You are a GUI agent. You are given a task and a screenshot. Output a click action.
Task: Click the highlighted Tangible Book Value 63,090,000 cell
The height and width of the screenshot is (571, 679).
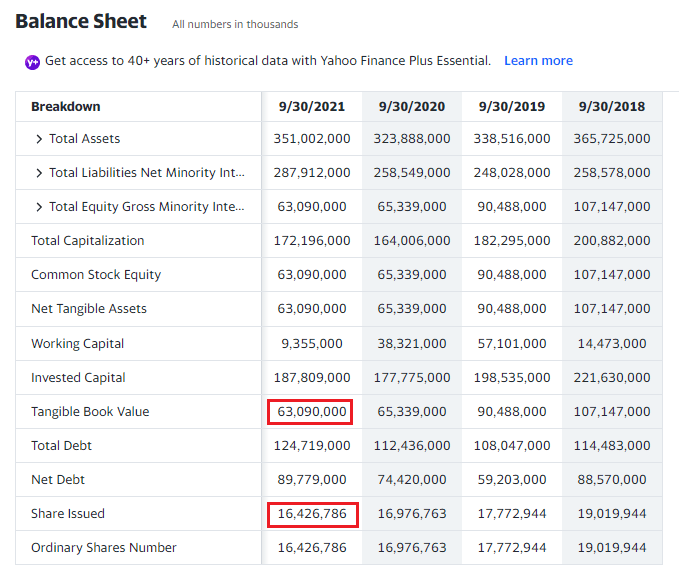[311, 411]
